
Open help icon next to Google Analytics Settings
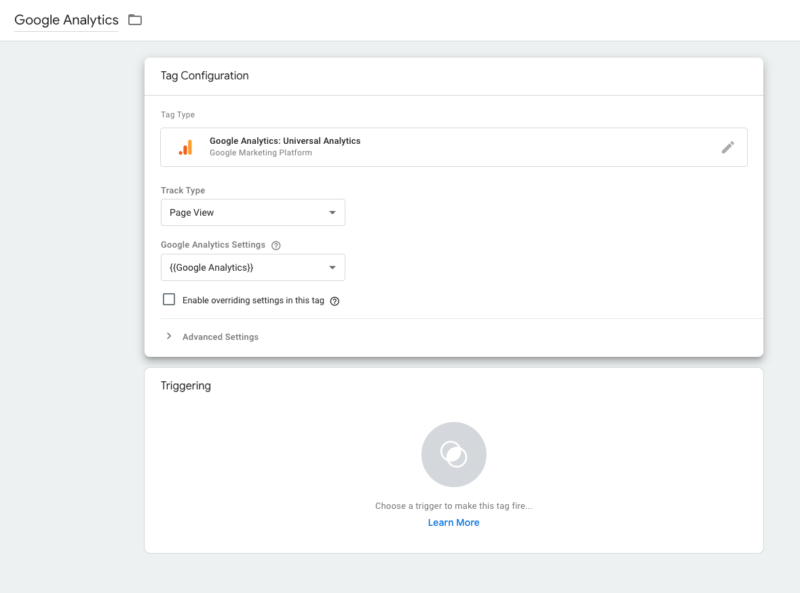[276, 245]
